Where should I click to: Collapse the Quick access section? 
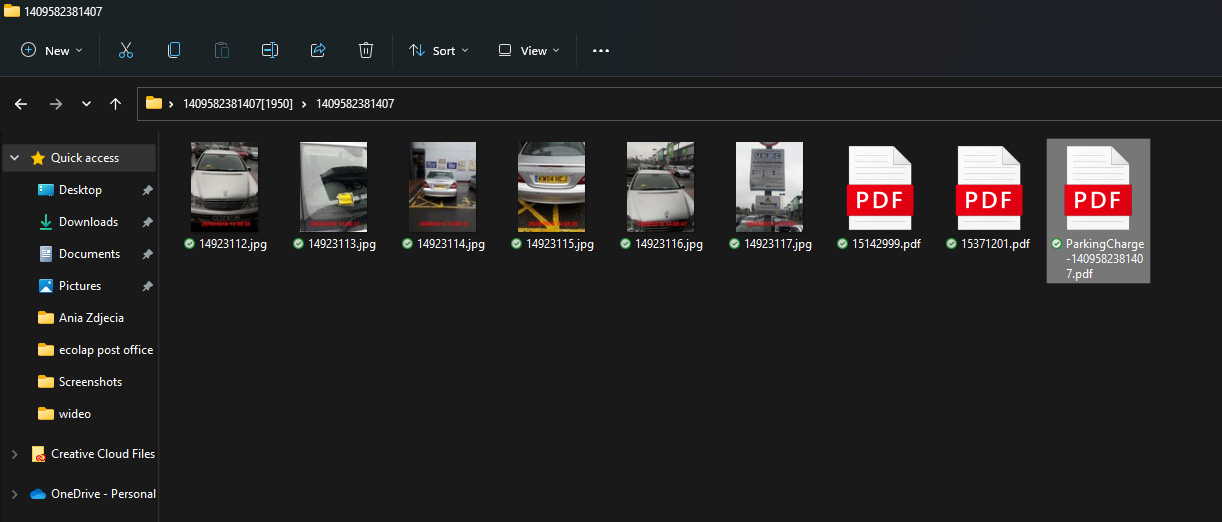click(x=14, y=158)
